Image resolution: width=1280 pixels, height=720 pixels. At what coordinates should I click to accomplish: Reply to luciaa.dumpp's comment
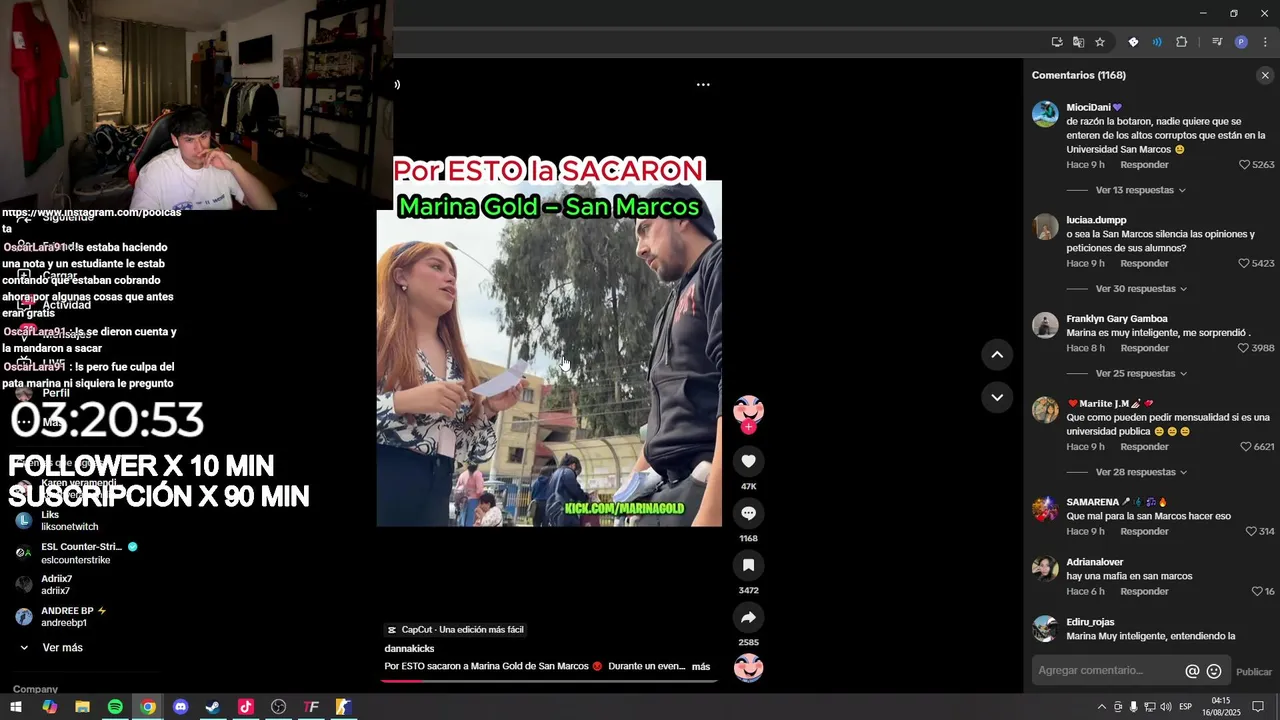pyautogui.click(x=1144, y=264)
